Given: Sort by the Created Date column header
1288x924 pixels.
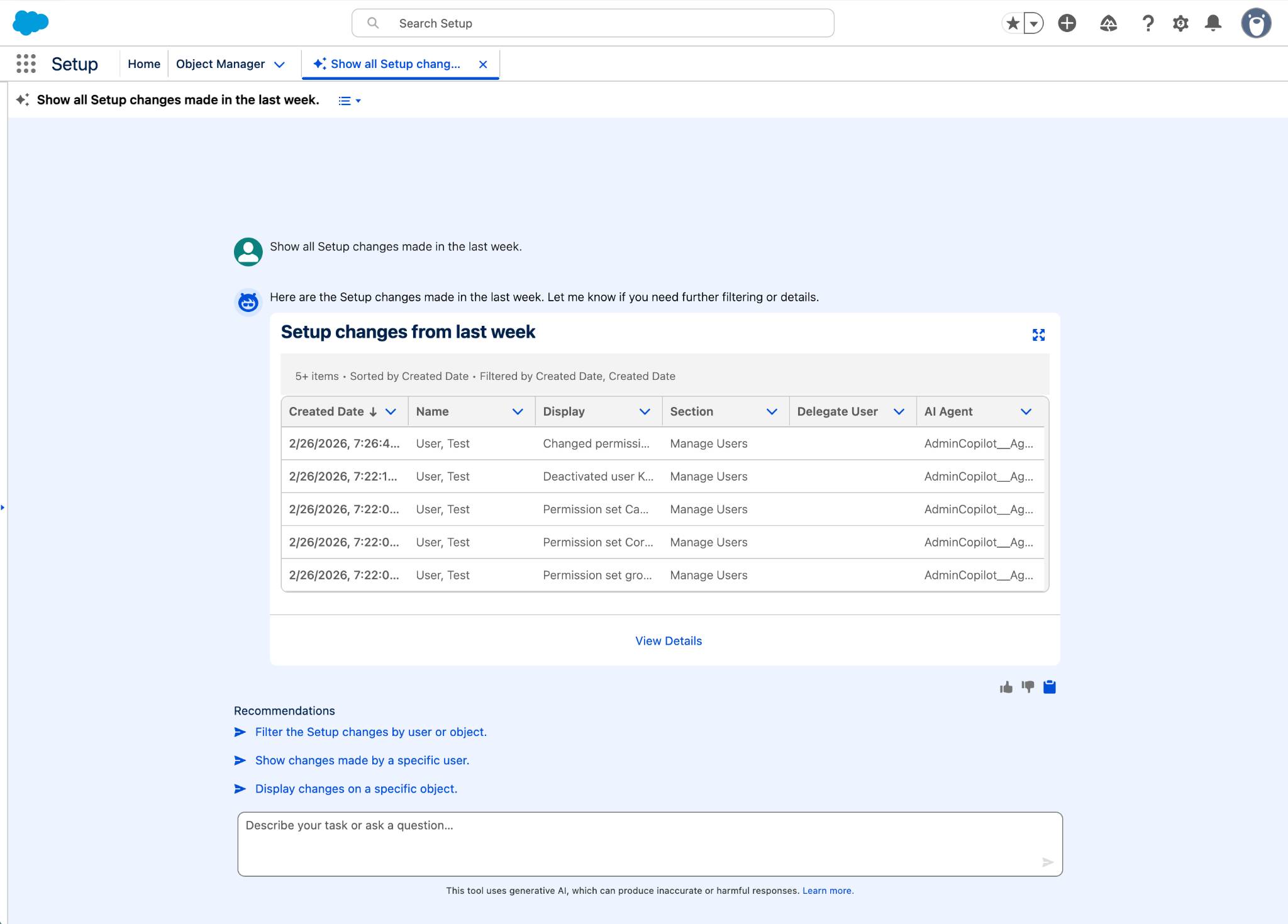Looking at the screenshot, I should 326,411.
